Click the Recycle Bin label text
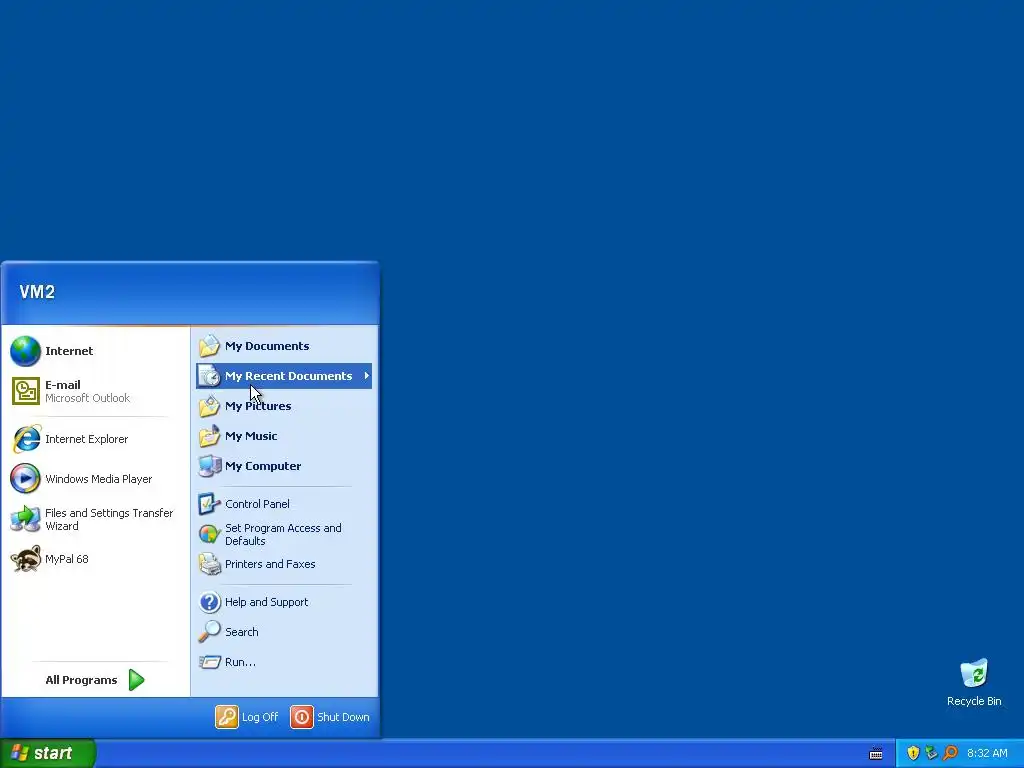 [974, 701]
